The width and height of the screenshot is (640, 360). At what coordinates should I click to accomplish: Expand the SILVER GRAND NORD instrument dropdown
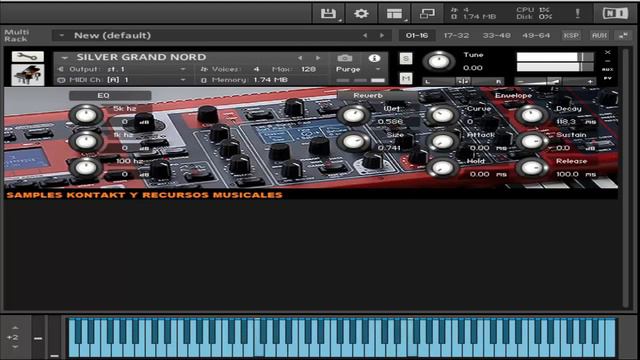pos(64,58)
